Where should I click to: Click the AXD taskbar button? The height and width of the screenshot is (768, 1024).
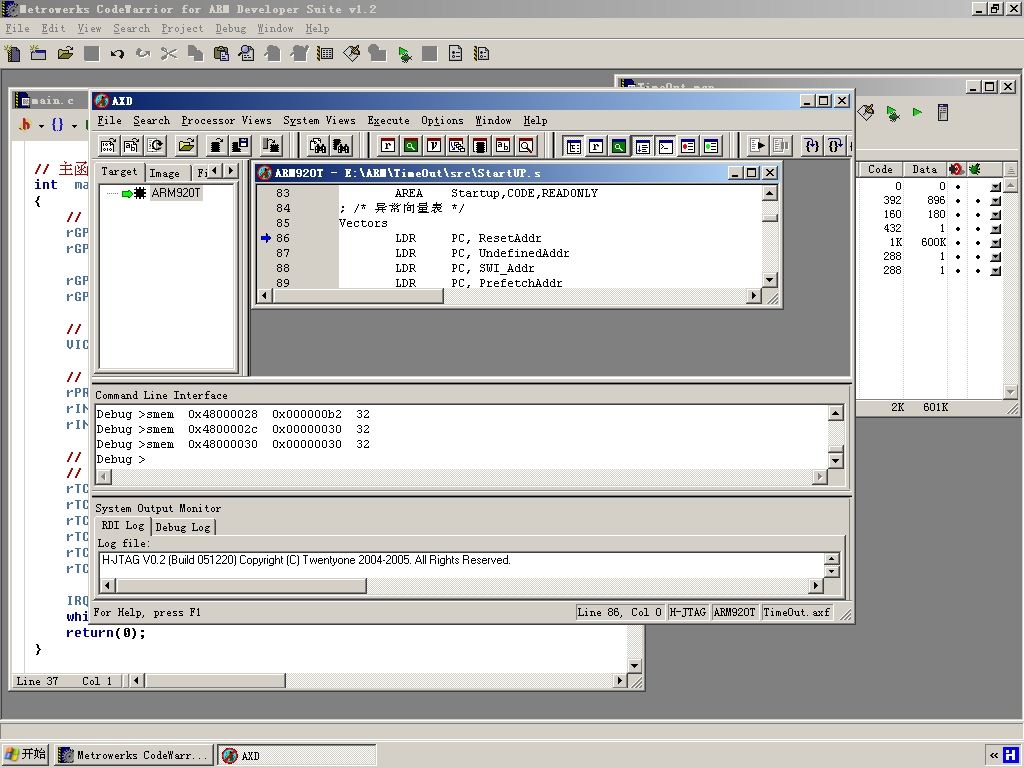[297, 755]
